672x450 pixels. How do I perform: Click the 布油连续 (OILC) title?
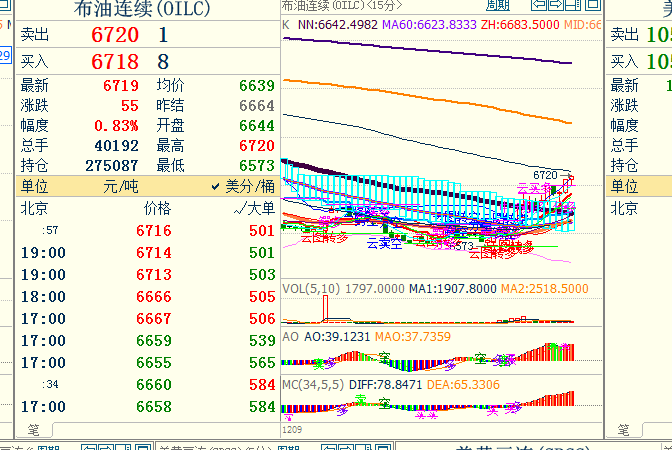pyautogui.click(x=144, y=9)
